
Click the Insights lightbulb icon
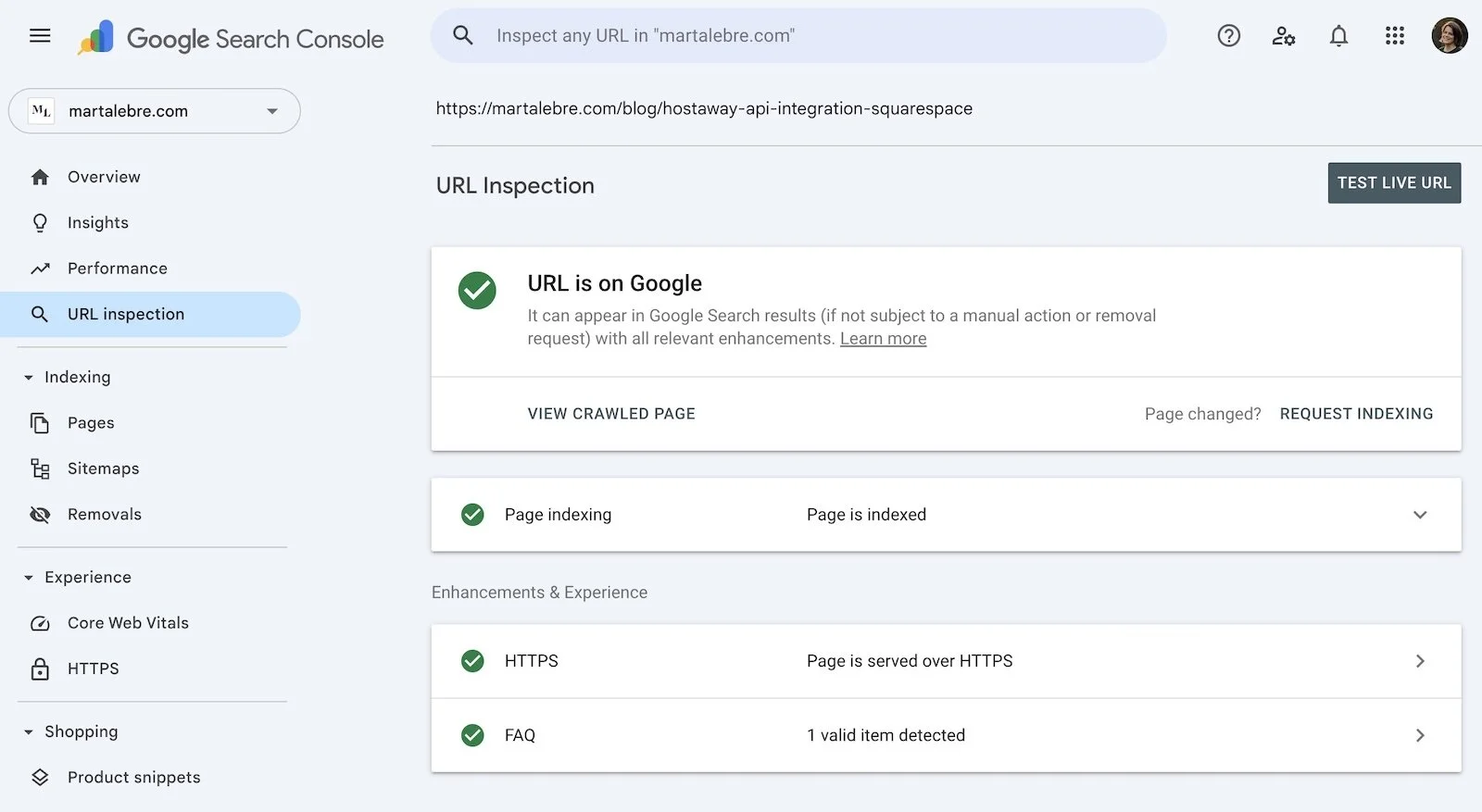click(40, 223)
